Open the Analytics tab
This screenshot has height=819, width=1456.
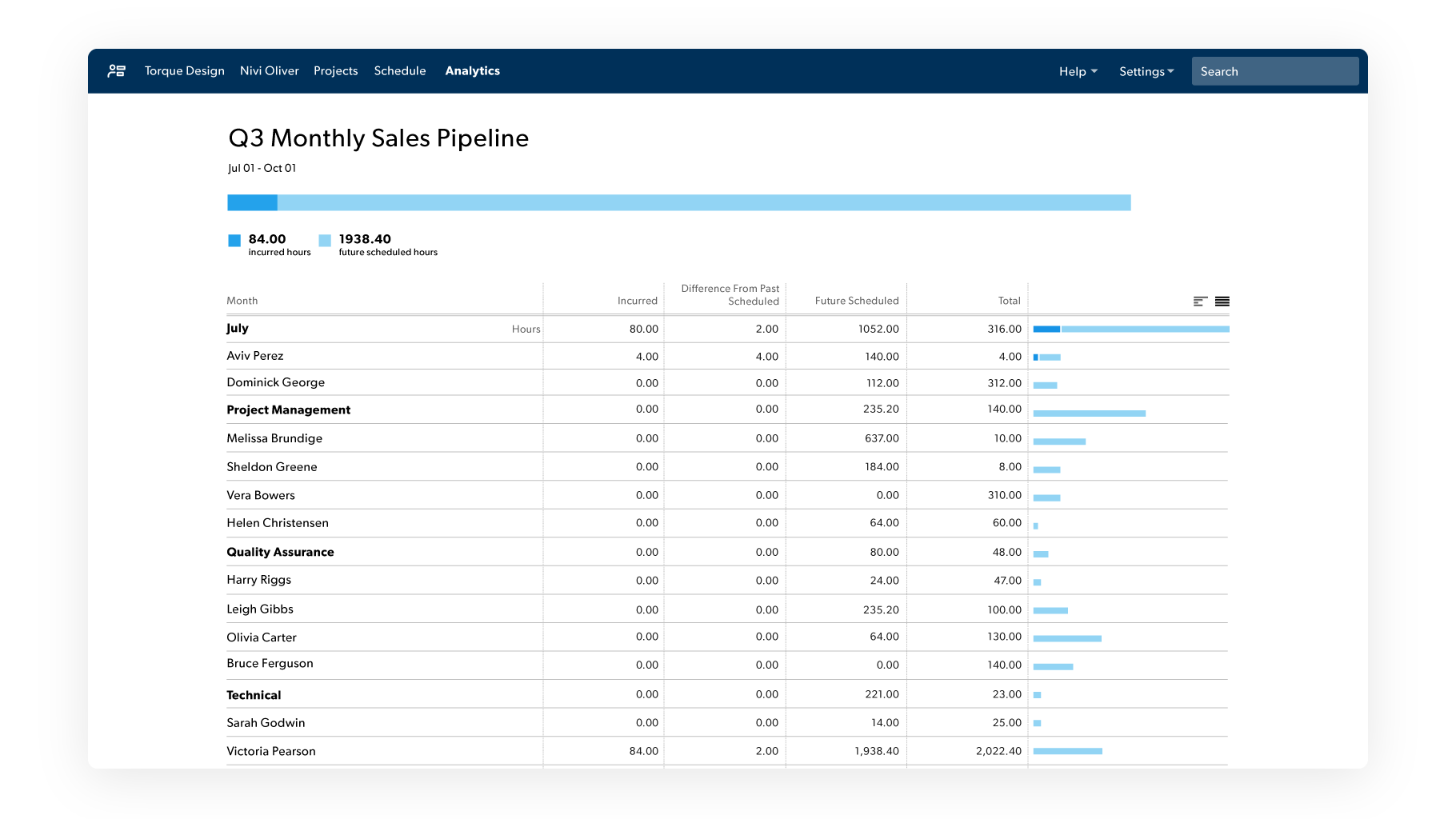tap(472, 71)
